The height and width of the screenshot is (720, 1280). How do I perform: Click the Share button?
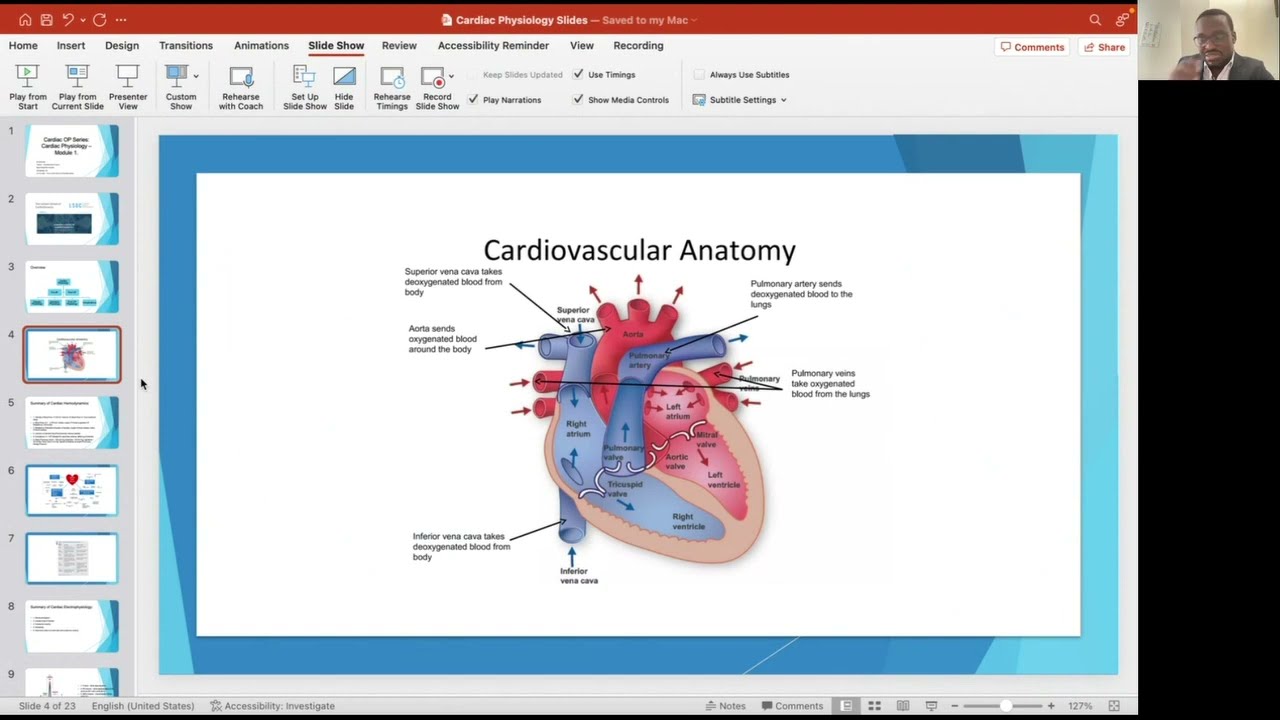coord(1104,47)
